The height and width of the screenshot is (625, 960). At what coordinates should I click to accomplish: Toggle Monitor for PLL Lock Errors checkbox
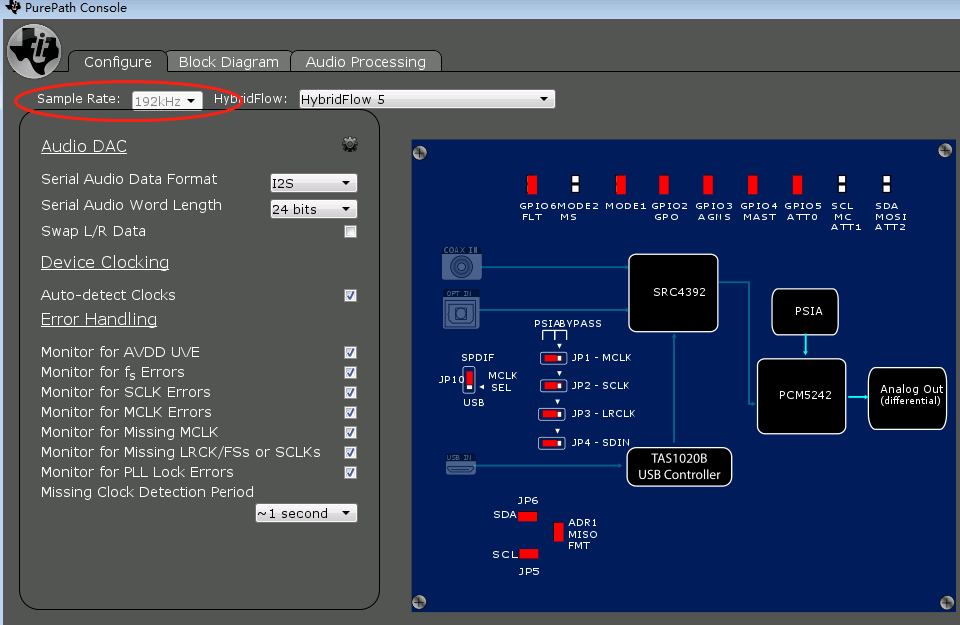tap(350, 473)
